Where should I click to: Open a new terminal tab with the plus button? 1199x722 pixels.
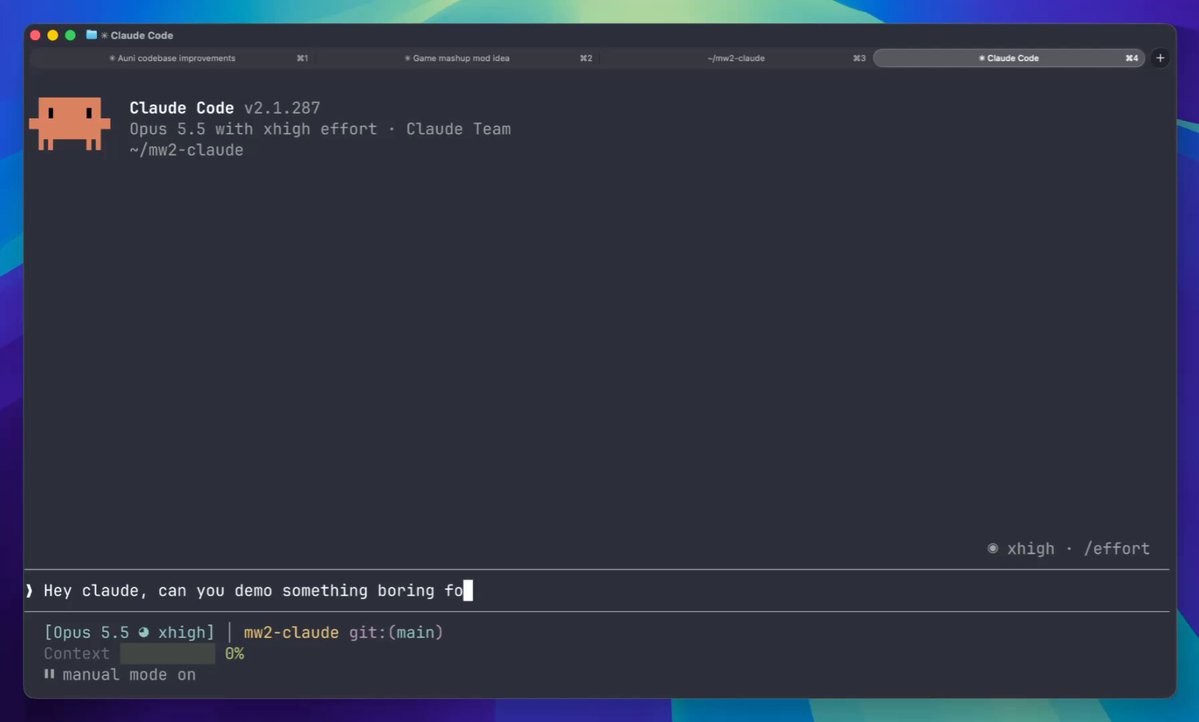pos(1159,58)
